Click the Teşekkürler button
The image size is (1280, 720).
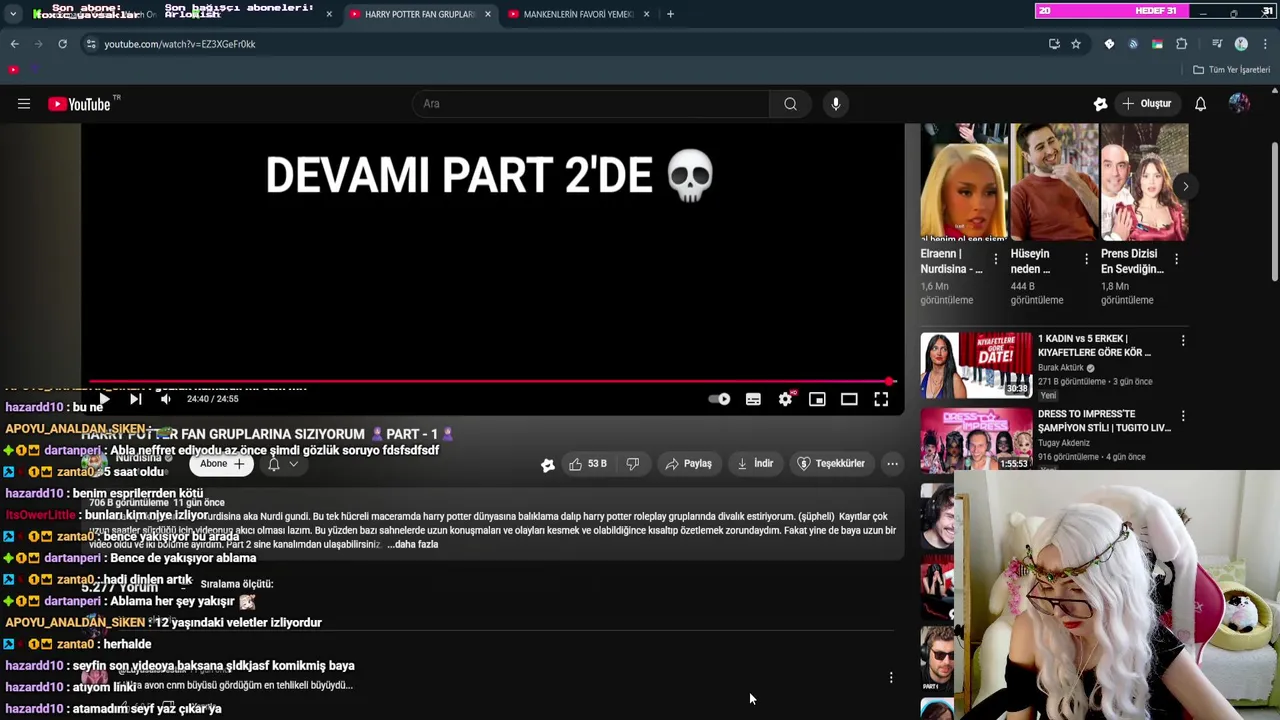831,464
